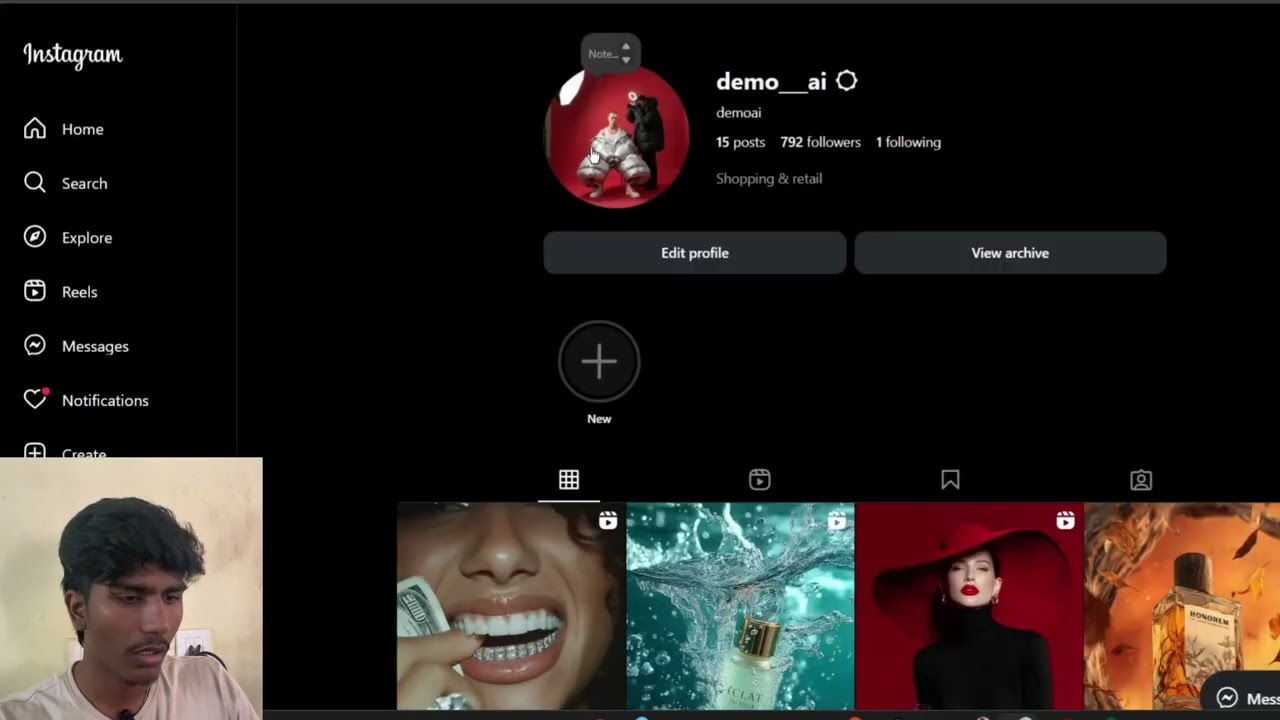1280x720 pixels.
Task: Open the profile picture avatar
Action: 617,137
